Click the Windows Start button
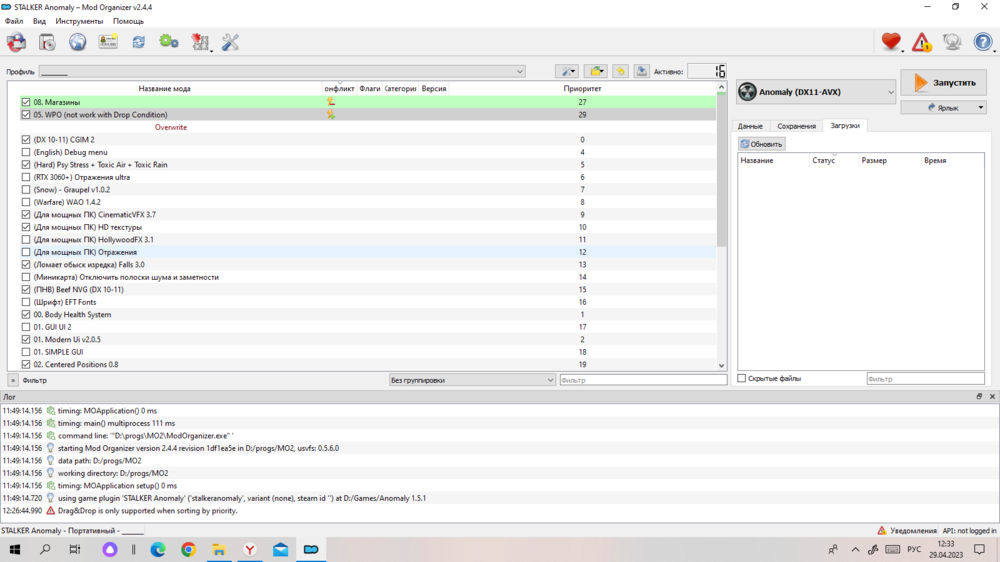Screen dimensions: 1000x562 pyautogui.click(x=15, y=549)
